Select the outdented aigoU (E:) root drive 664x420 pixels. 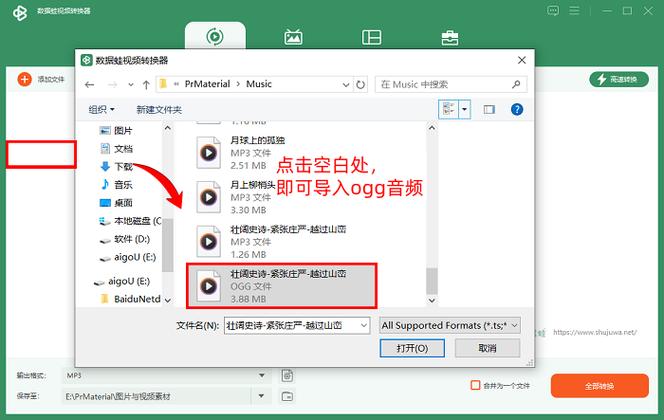coord(122,281)
